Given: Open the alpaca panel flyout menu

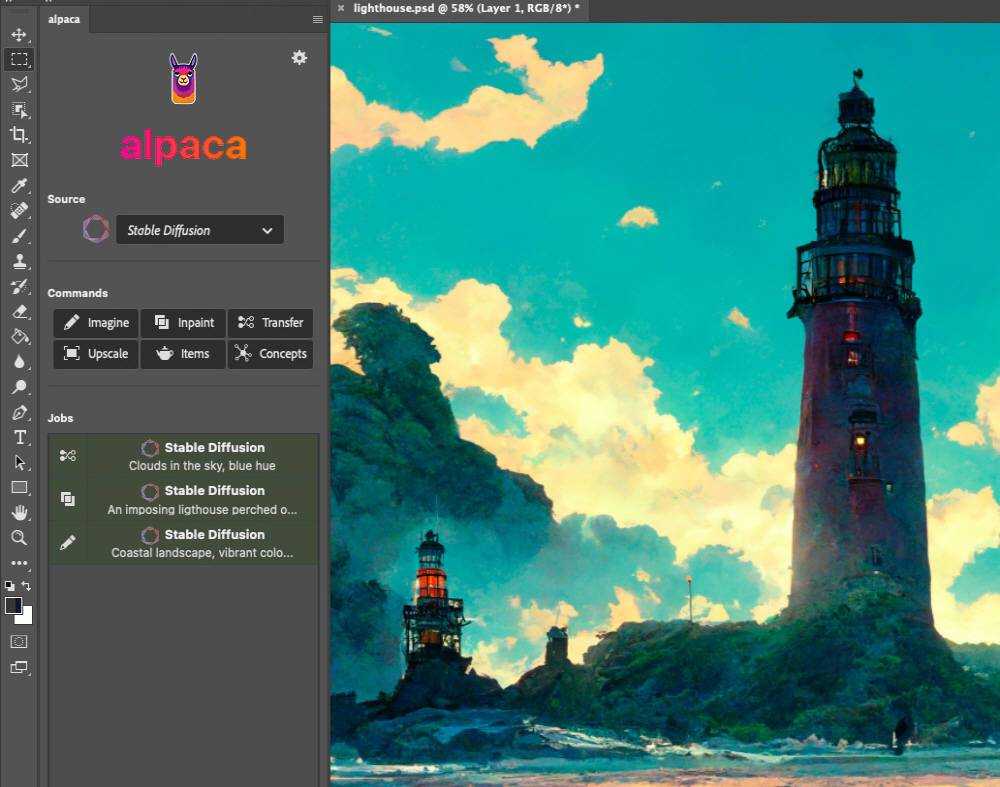Looking at the screenshot, I should 317,19.
